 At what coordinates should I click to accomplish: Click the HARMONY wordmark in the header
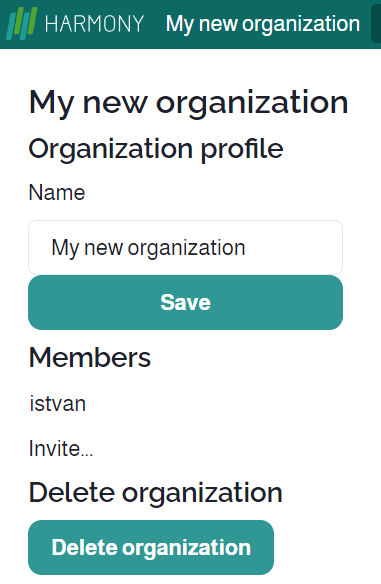[x=94, y=24]
